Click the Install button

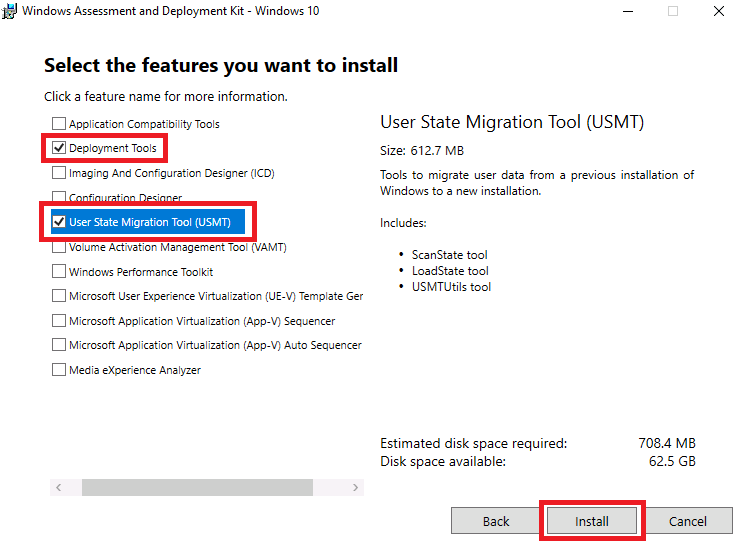(592, 521)
